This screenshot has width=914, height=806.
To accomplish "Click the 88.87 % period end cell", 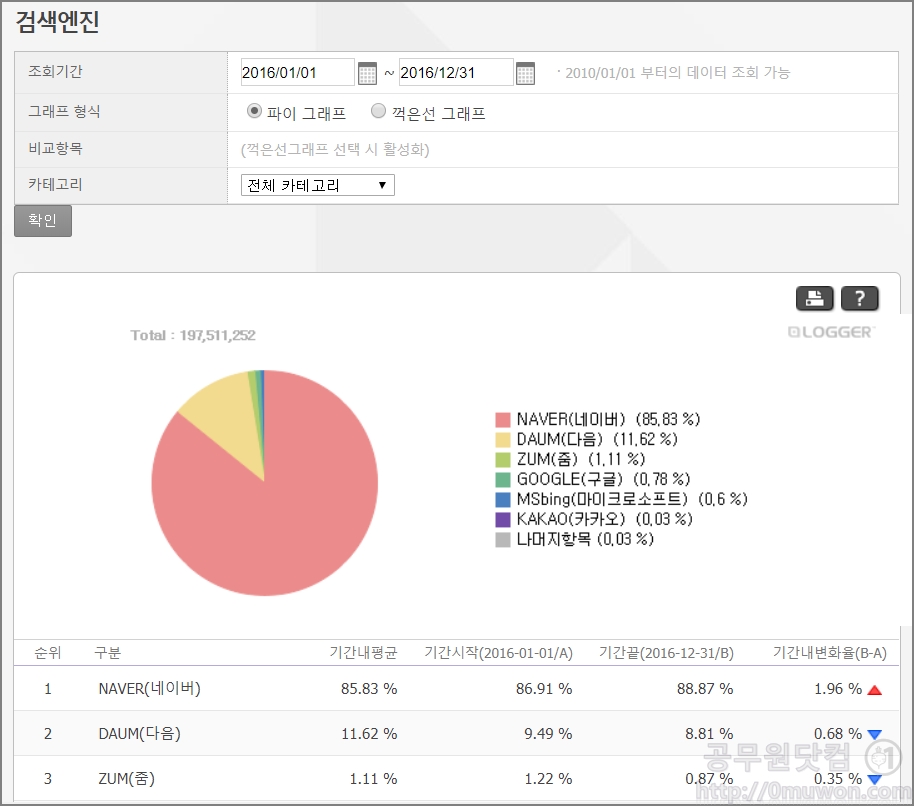I will coord(705,689).
